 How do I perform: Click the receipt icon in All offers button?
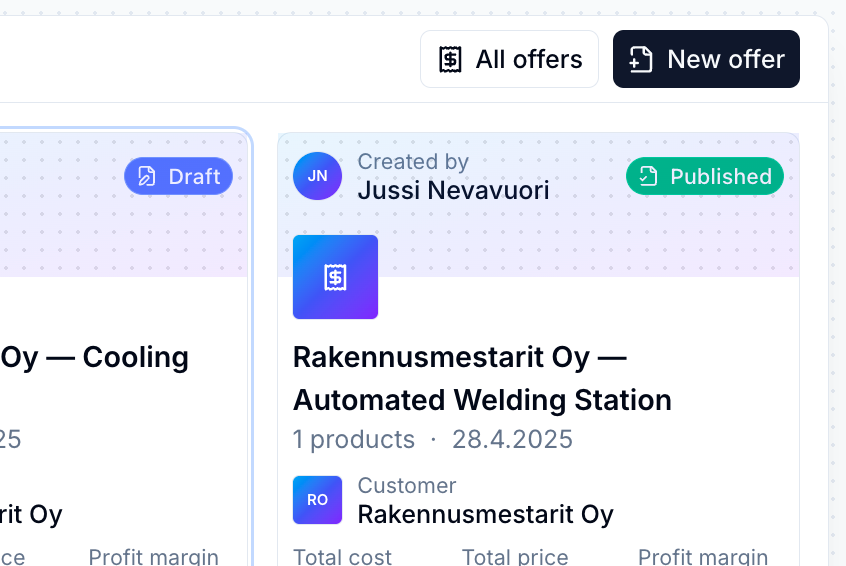pyautogui.click(x=451, y=59)
